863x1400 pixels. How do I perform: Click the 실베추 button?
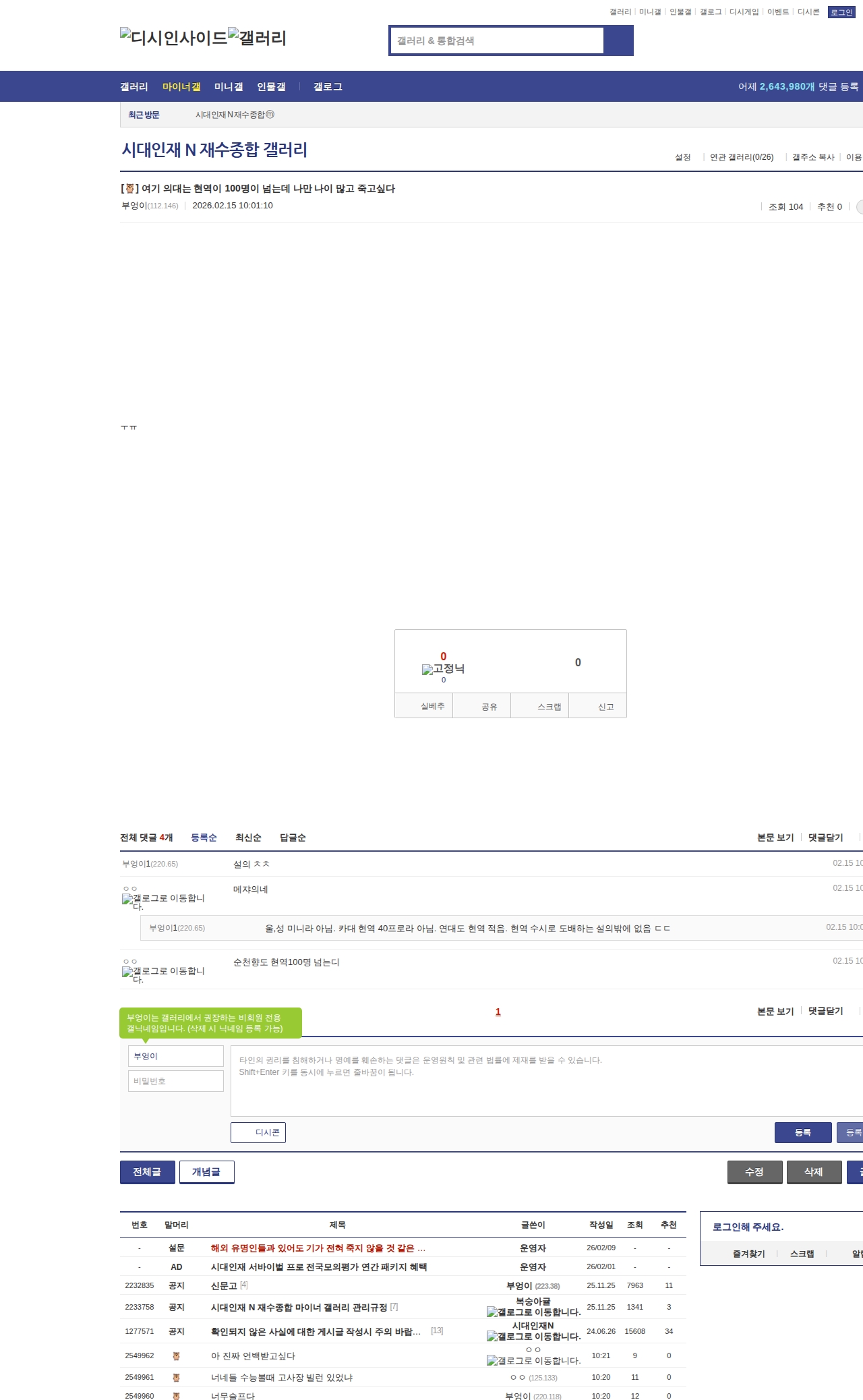pos(424,706)
